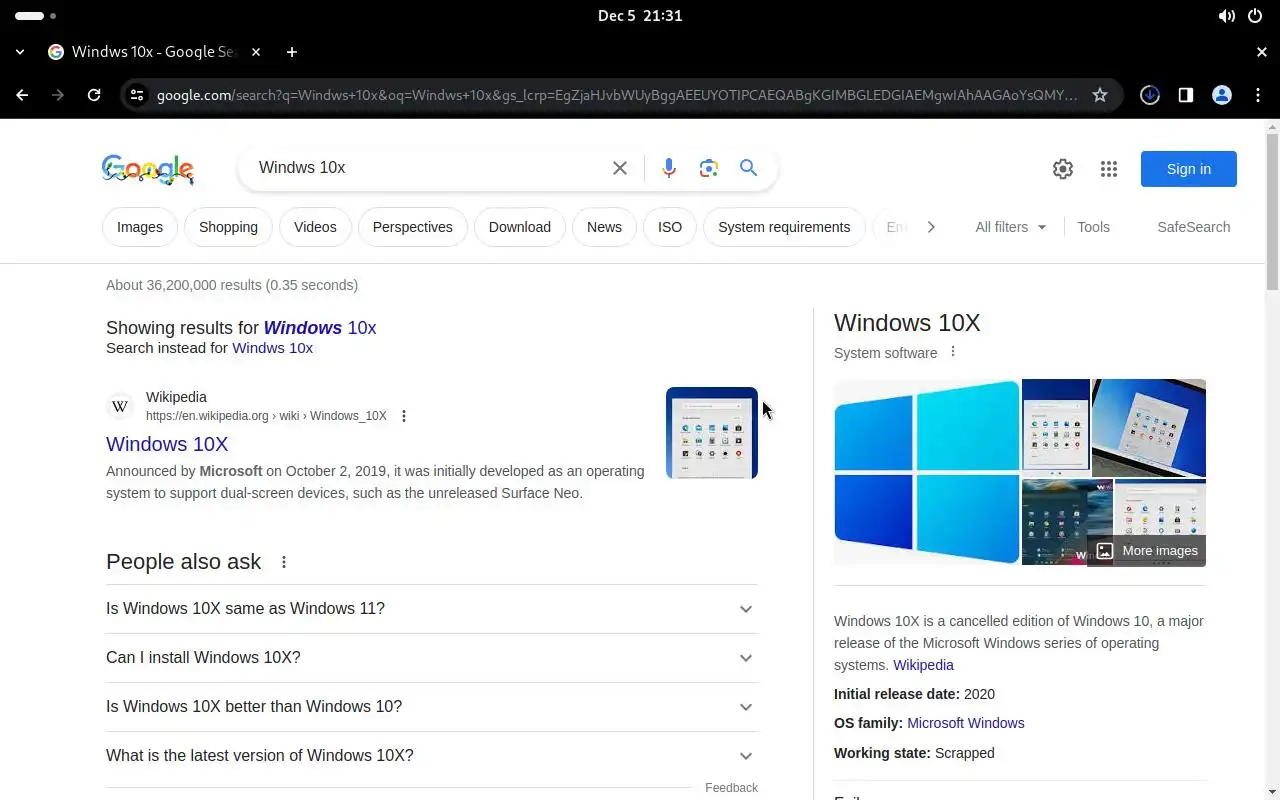Image resolution: width=1280 pixels, height=800 pixels.
Task: Open laptop photo thumbnail in knowledge panel
Action: (1149, 428)
